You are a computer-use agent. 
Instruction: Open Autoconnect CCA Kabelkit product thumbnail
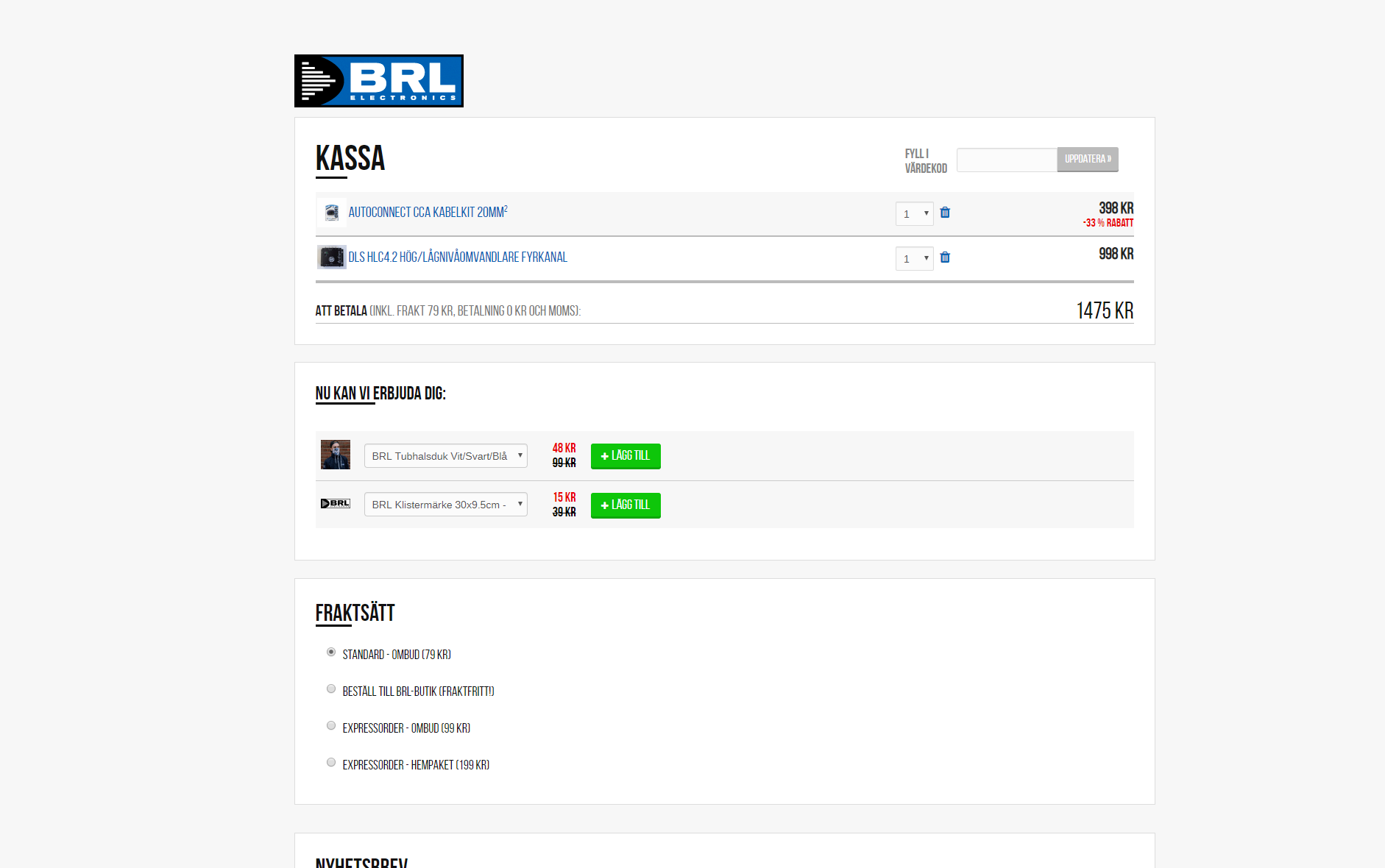pos(332,213)
